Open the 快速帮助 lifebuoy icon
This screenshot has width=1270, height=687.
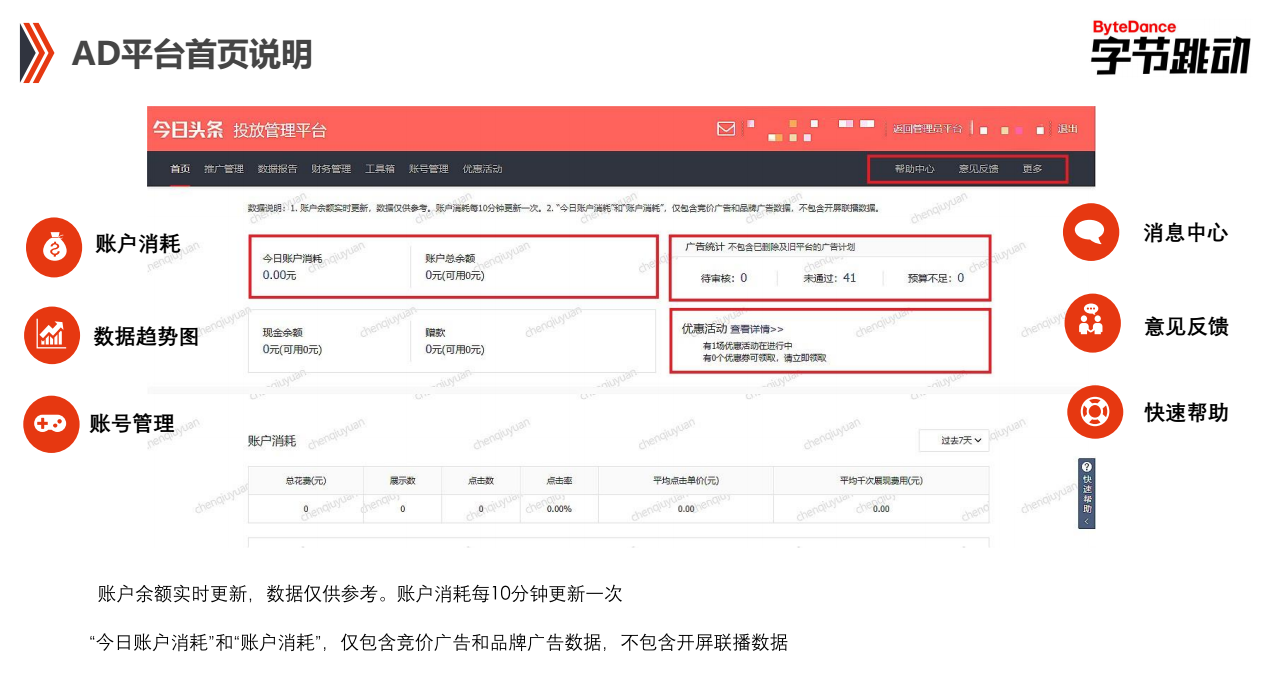[x=1093, y=411]
